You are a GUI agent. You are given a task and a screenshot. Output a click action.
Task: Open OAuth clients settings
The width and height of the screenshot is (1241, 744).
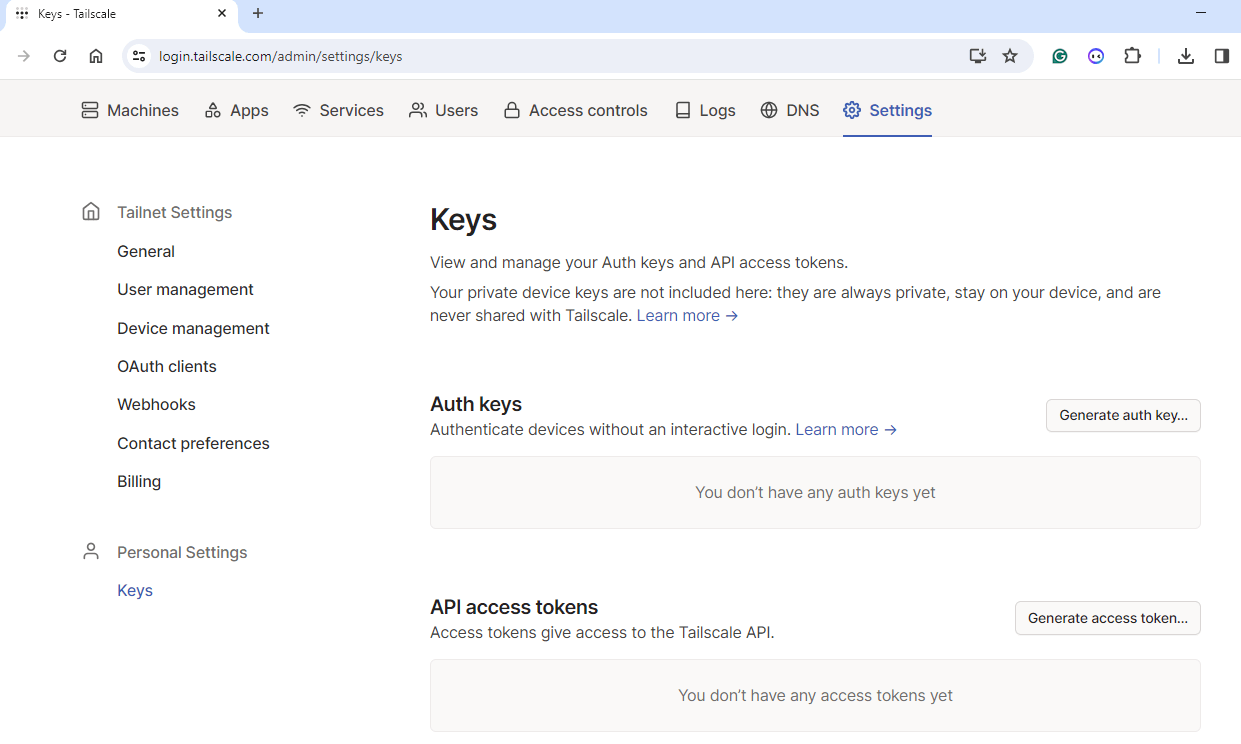(x=167, y=366)
